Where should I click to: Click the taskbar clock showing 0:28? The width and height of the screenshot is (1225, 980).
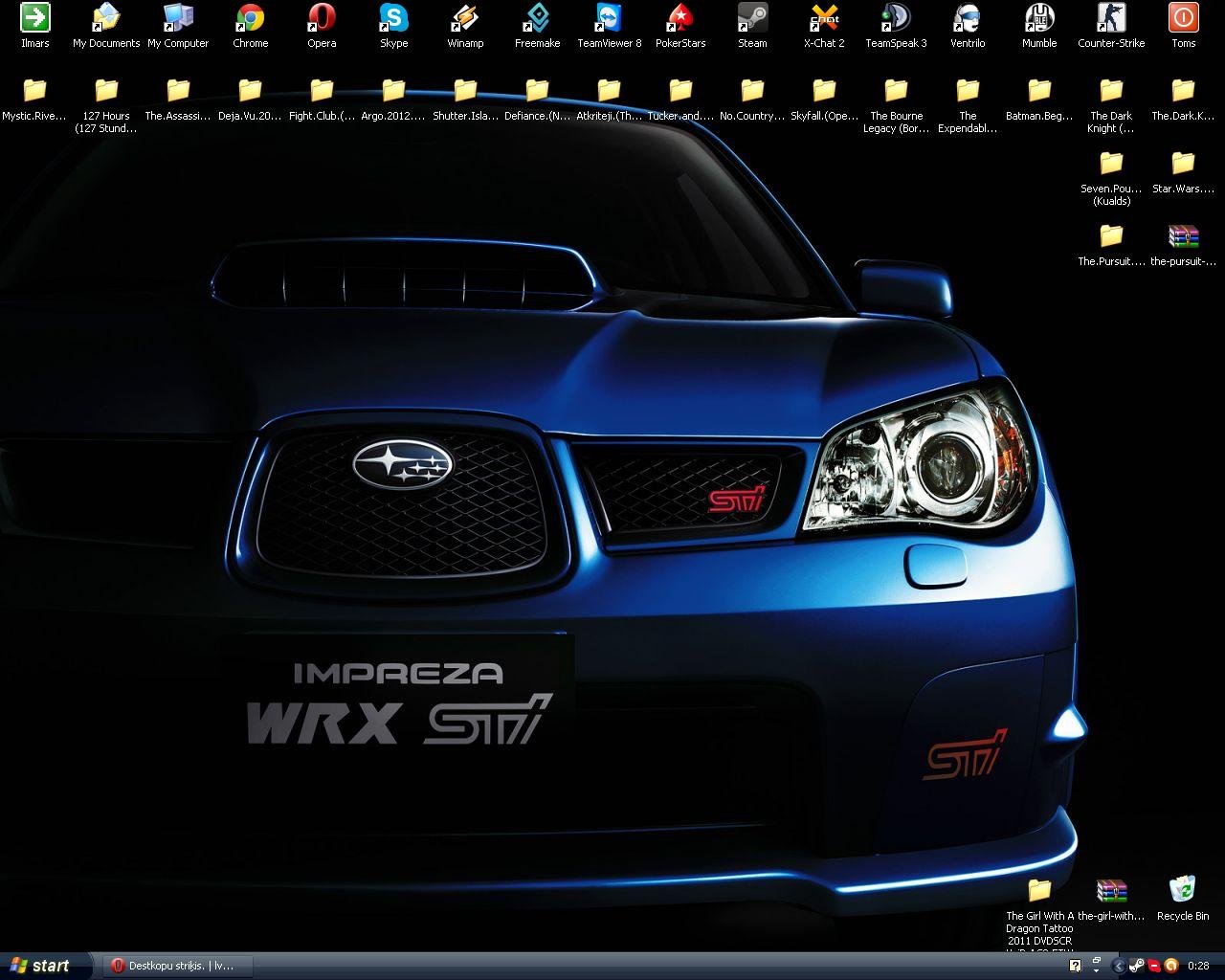(1198, 966)
